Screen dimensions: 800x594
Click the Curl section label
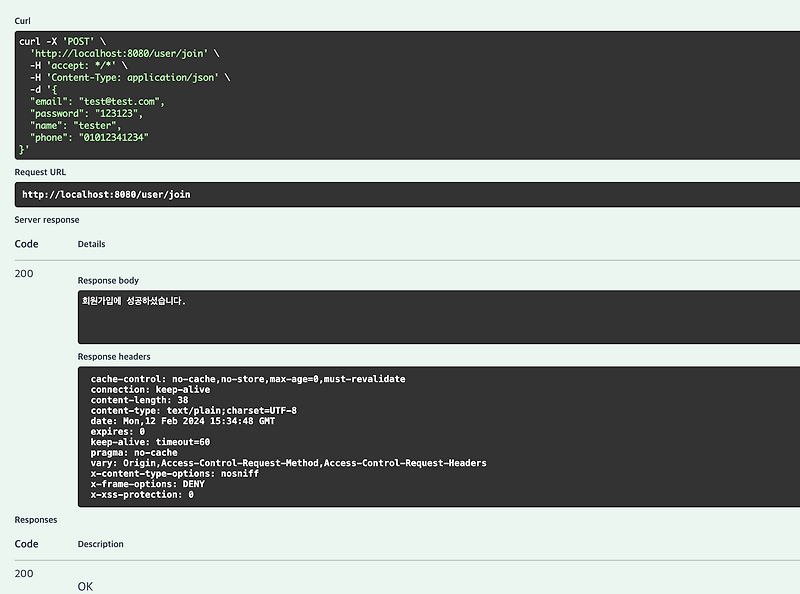click(x=21, y=19)
